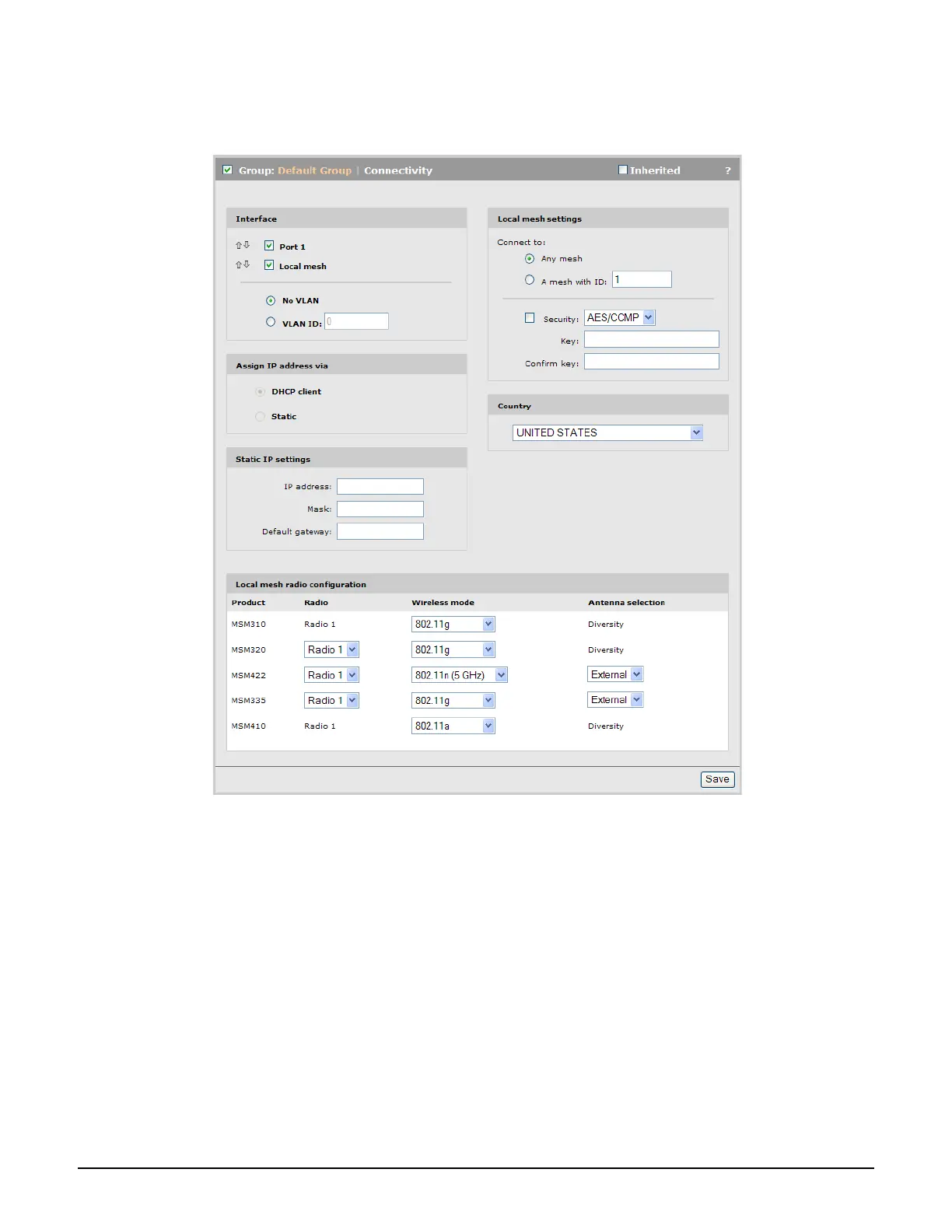The image size is (952, 1232).
Task: Click the Connectivity header label
Action: (398, 170)
